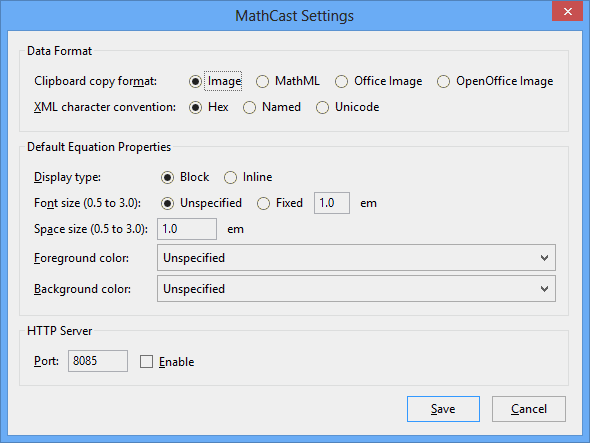Click the 'Data Format' group title
This screenshot has width=590, height=443.
59,51
